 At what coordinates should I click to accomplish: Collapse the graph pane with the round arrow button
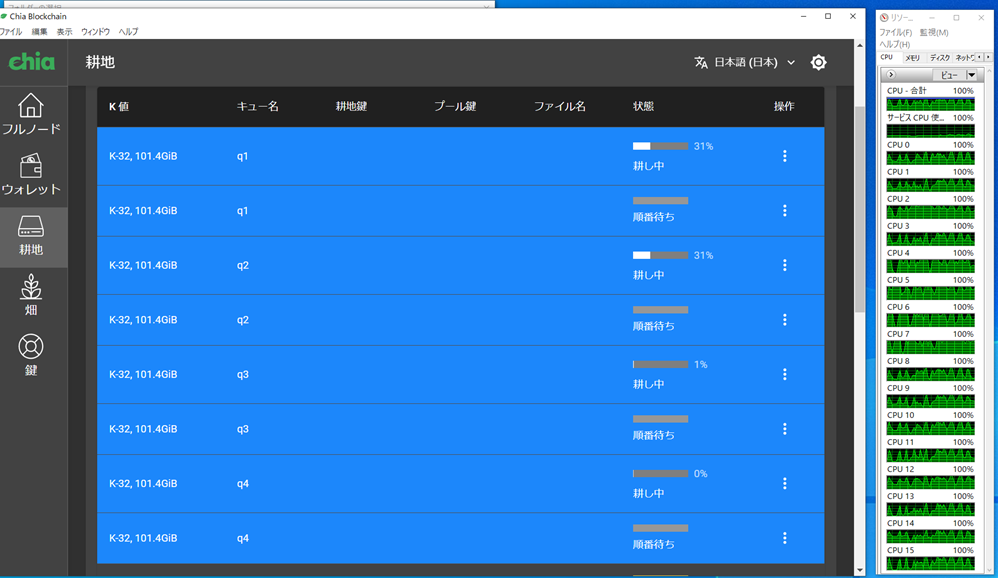pos(891,74)
